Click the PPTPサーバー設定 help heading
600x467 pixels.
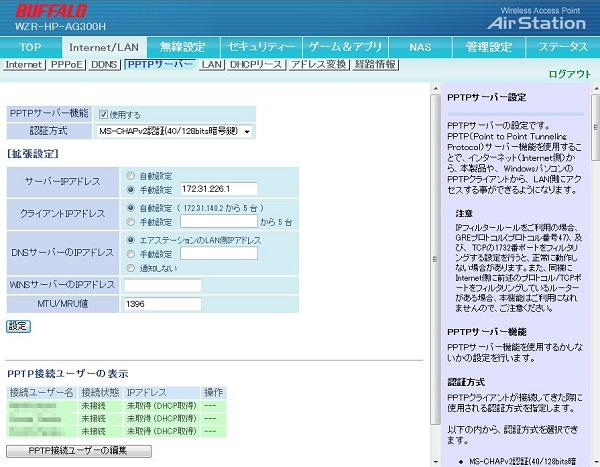[x=487, y=98]
